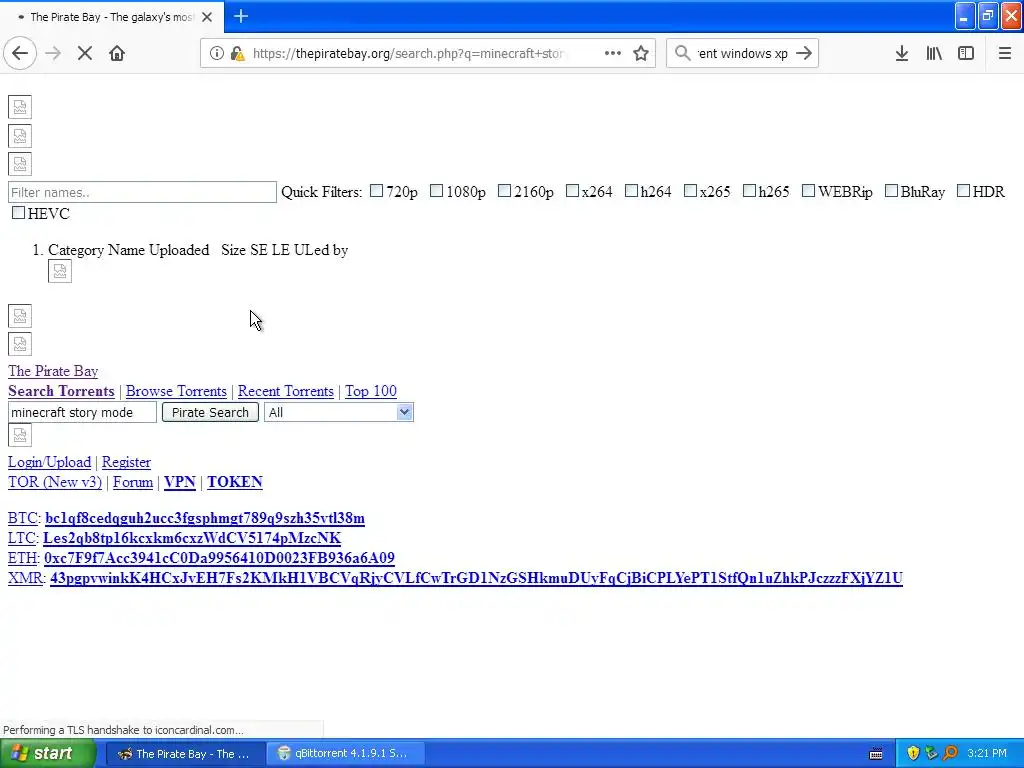Enable the 1080p quick filter
The width and height of the screenshot is (1024, 768).
(x=437, y=191)
